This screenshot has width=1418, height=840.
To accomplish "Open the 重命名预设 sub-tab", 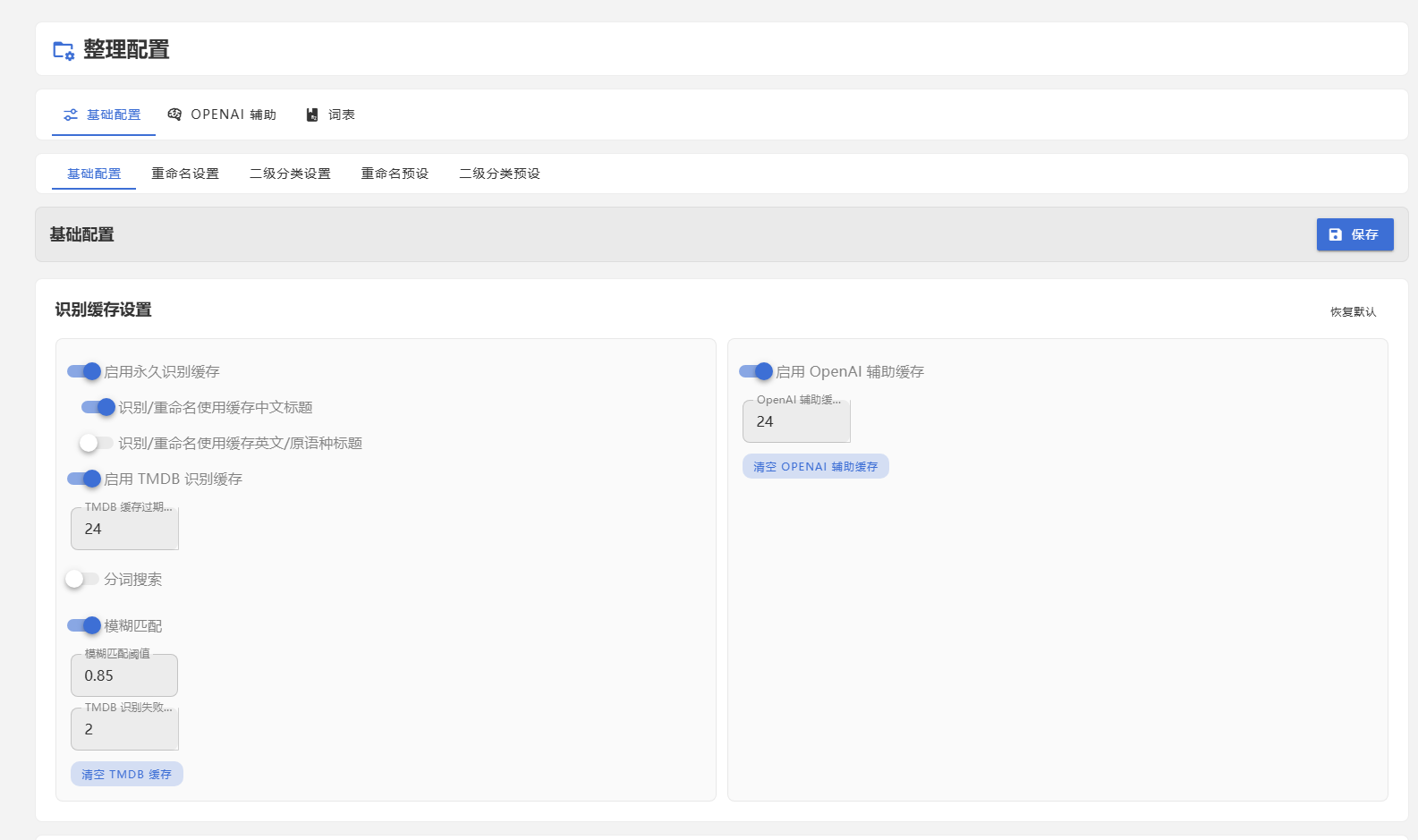I will [395, 174].
